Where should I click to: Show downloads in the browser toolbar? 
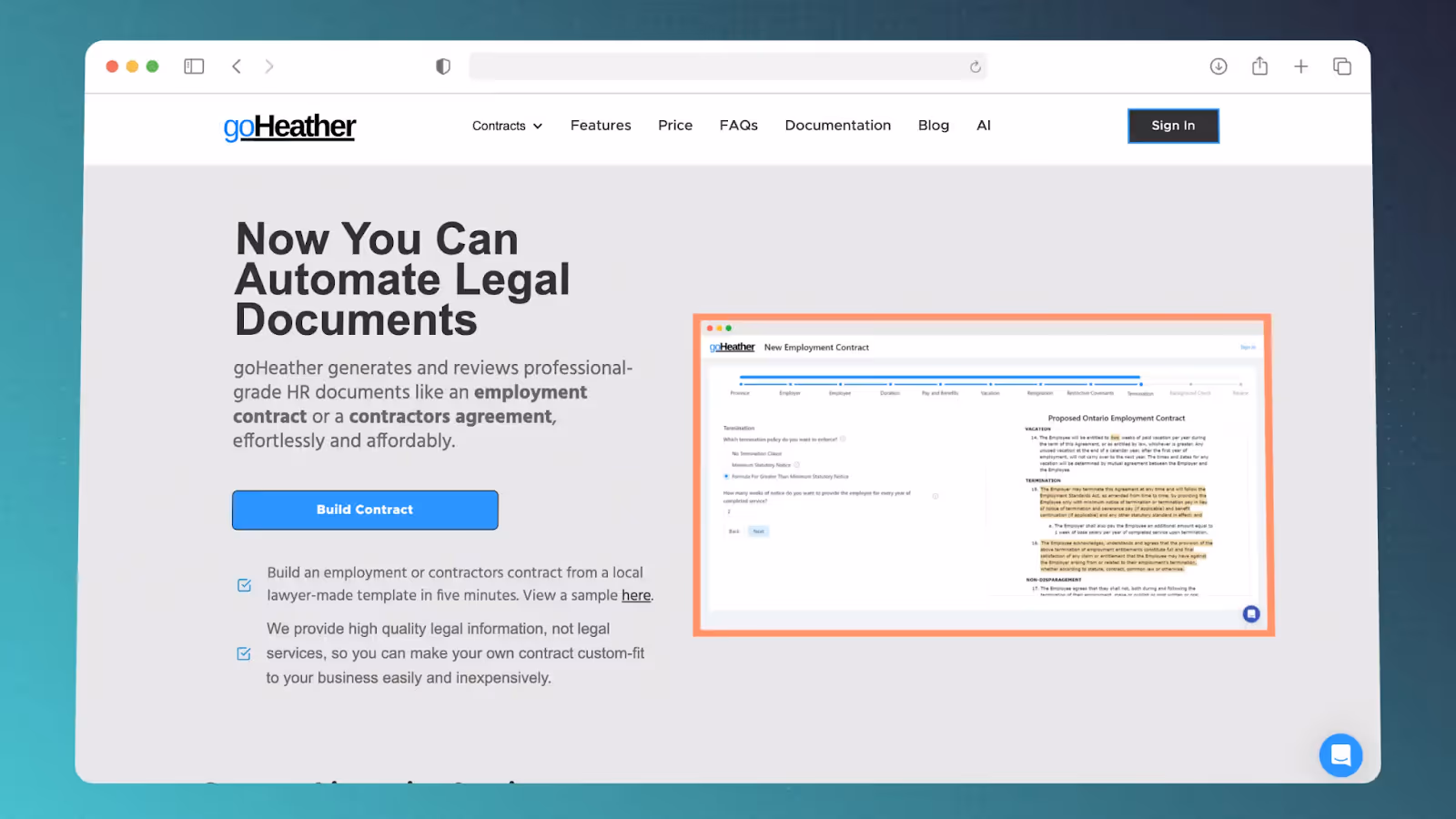pyautogui.click(x=1218, y=66)
